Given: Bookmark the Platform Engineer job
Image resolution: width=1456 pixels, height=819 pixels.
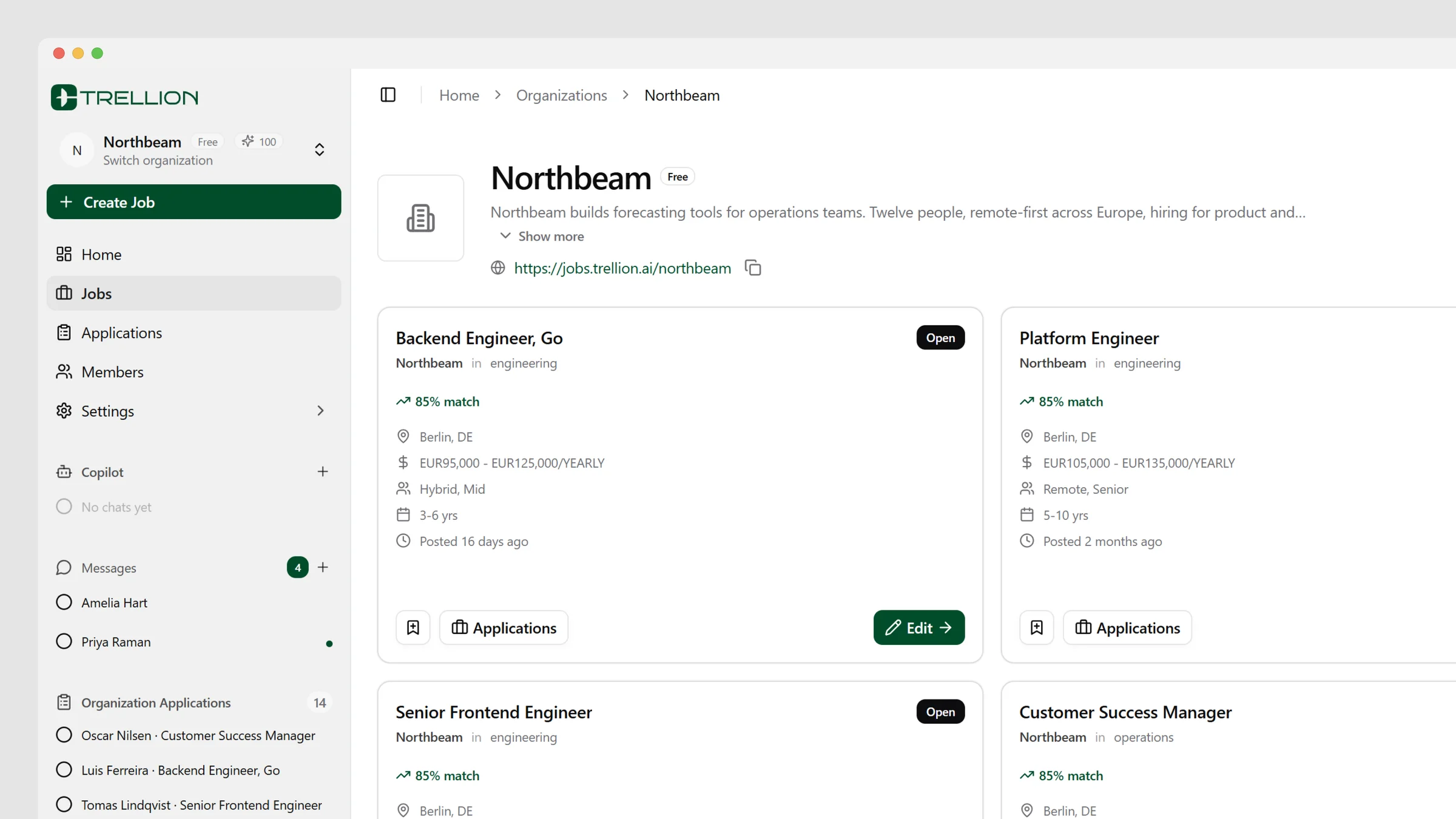Looking at the screenshot, I should 1037,627.
